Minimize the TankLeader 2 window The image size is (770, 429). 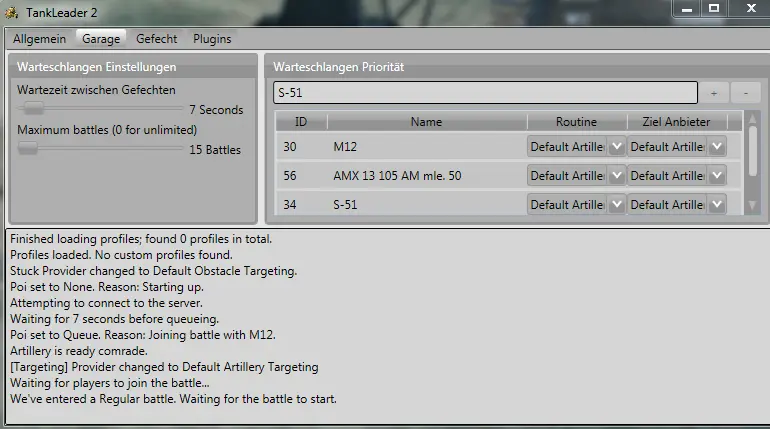coord(687,9)
